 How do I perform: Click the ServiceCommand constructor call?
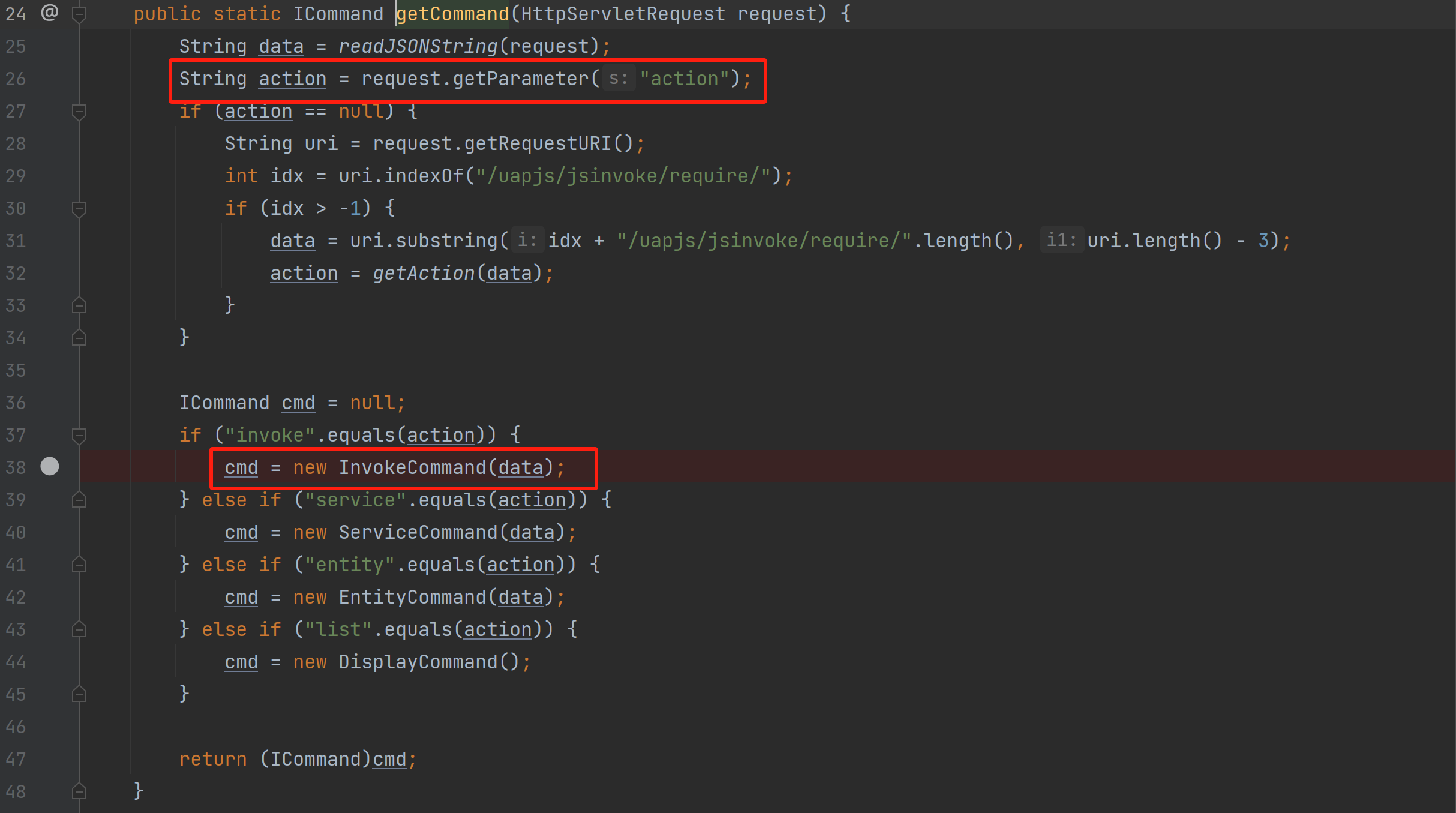tap(418, 532)
